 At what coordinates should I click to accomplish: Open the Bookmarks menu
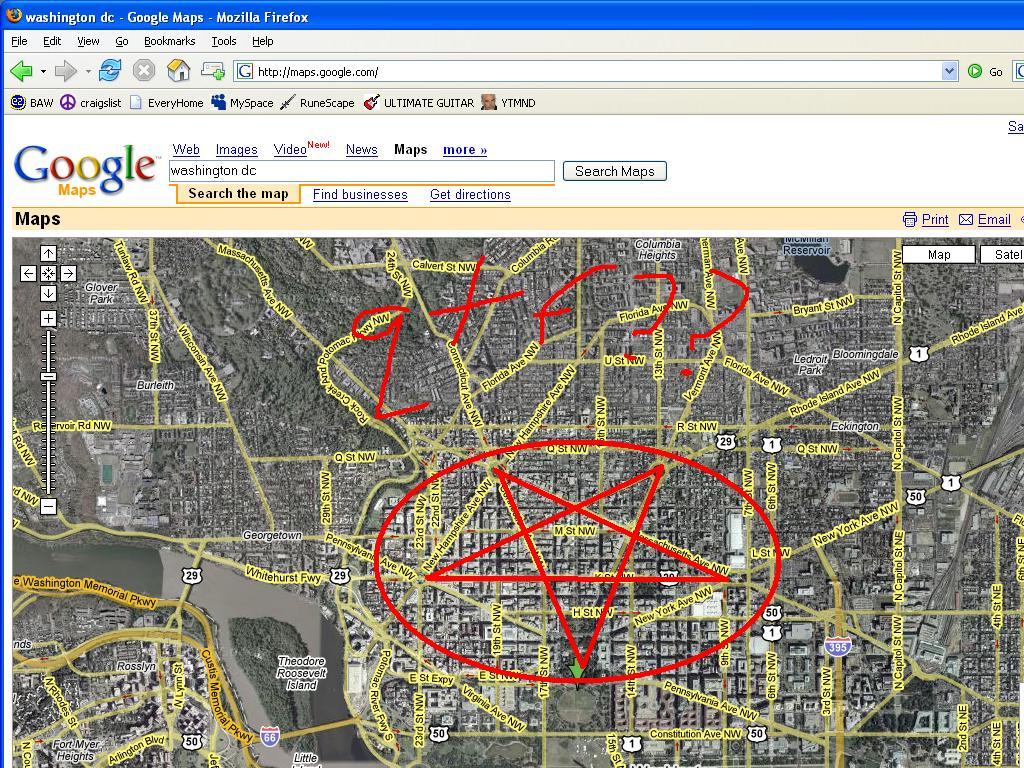170,41
